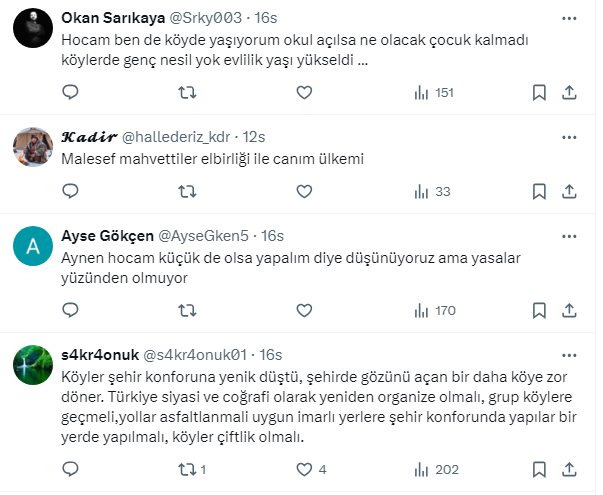Open more options on Kadir's tweet
603x495 pixels.
pos(569,137)
